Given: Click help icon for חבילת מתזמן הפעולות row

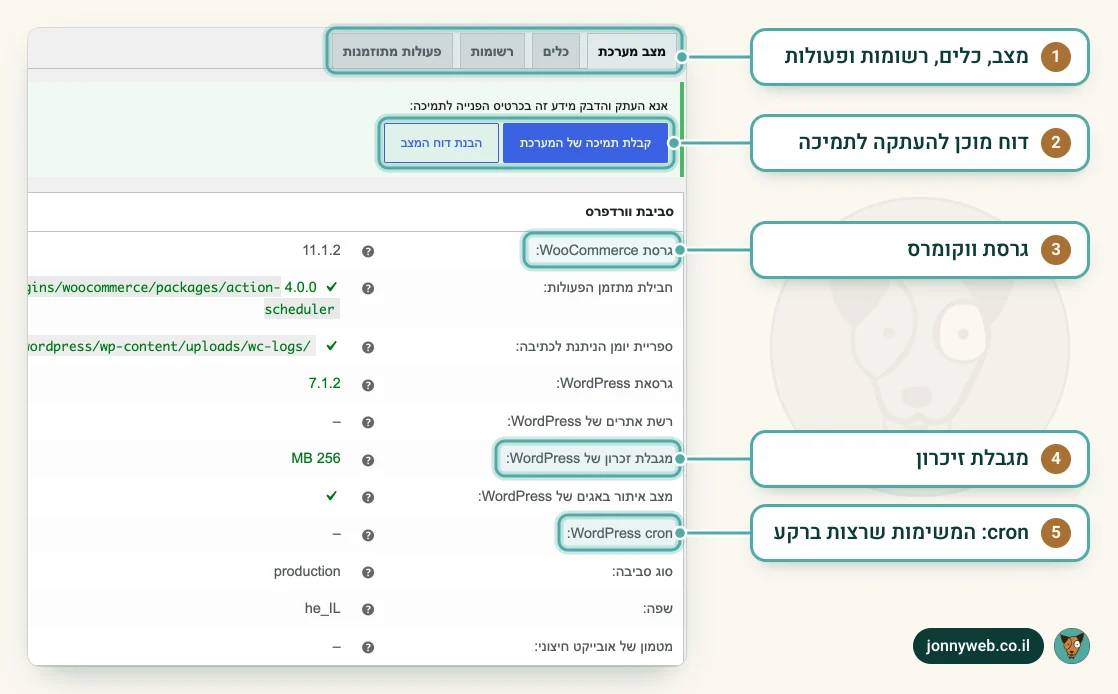Looking at the screenshot, I should tap(368, 288).
